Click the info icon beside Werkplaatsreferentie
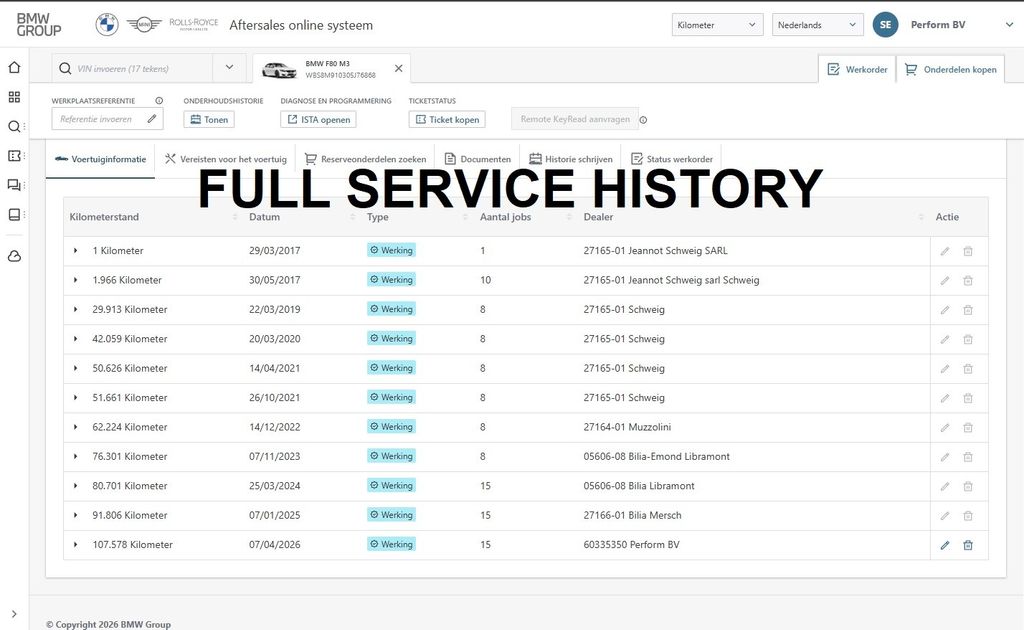This screenshot has width=1024, height=630. 159,101
